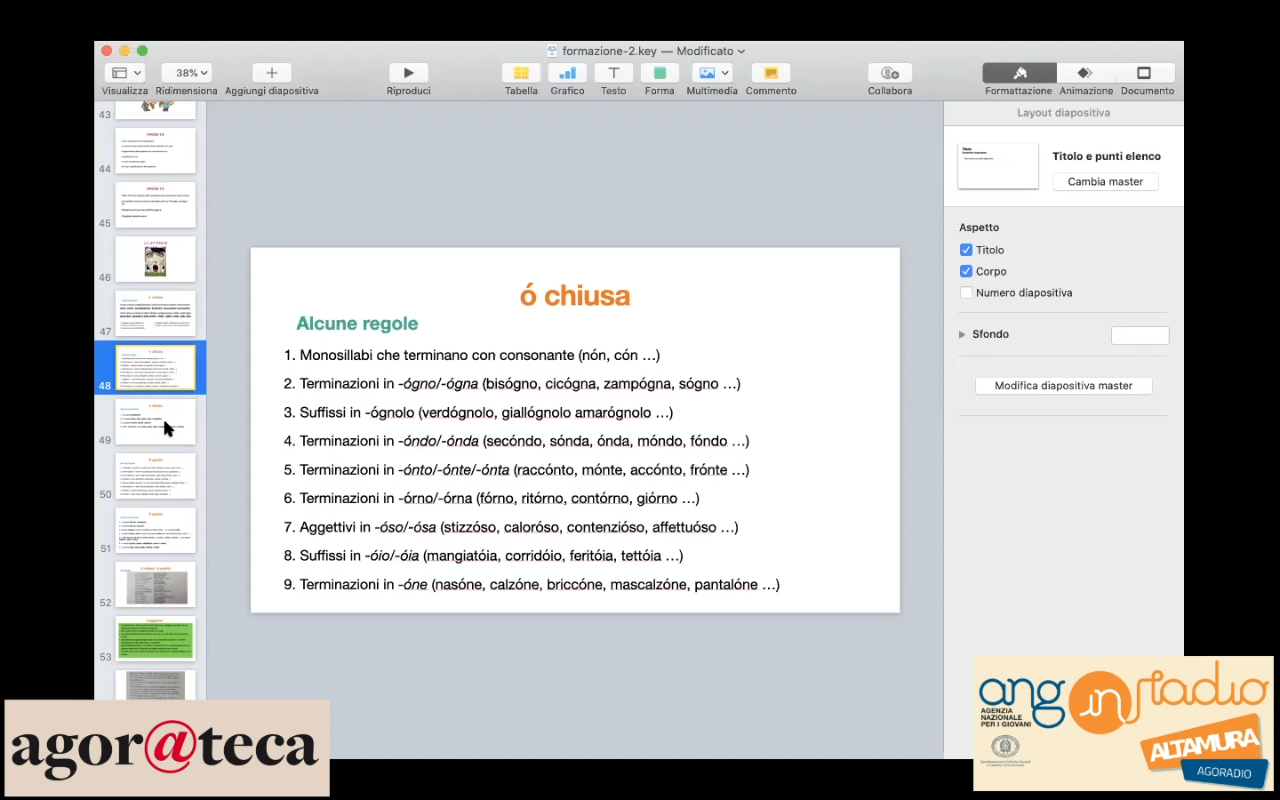Select slide 47 thumbnail
Image resolution: width=1280 pixels, height=800 pixels.
155,314
